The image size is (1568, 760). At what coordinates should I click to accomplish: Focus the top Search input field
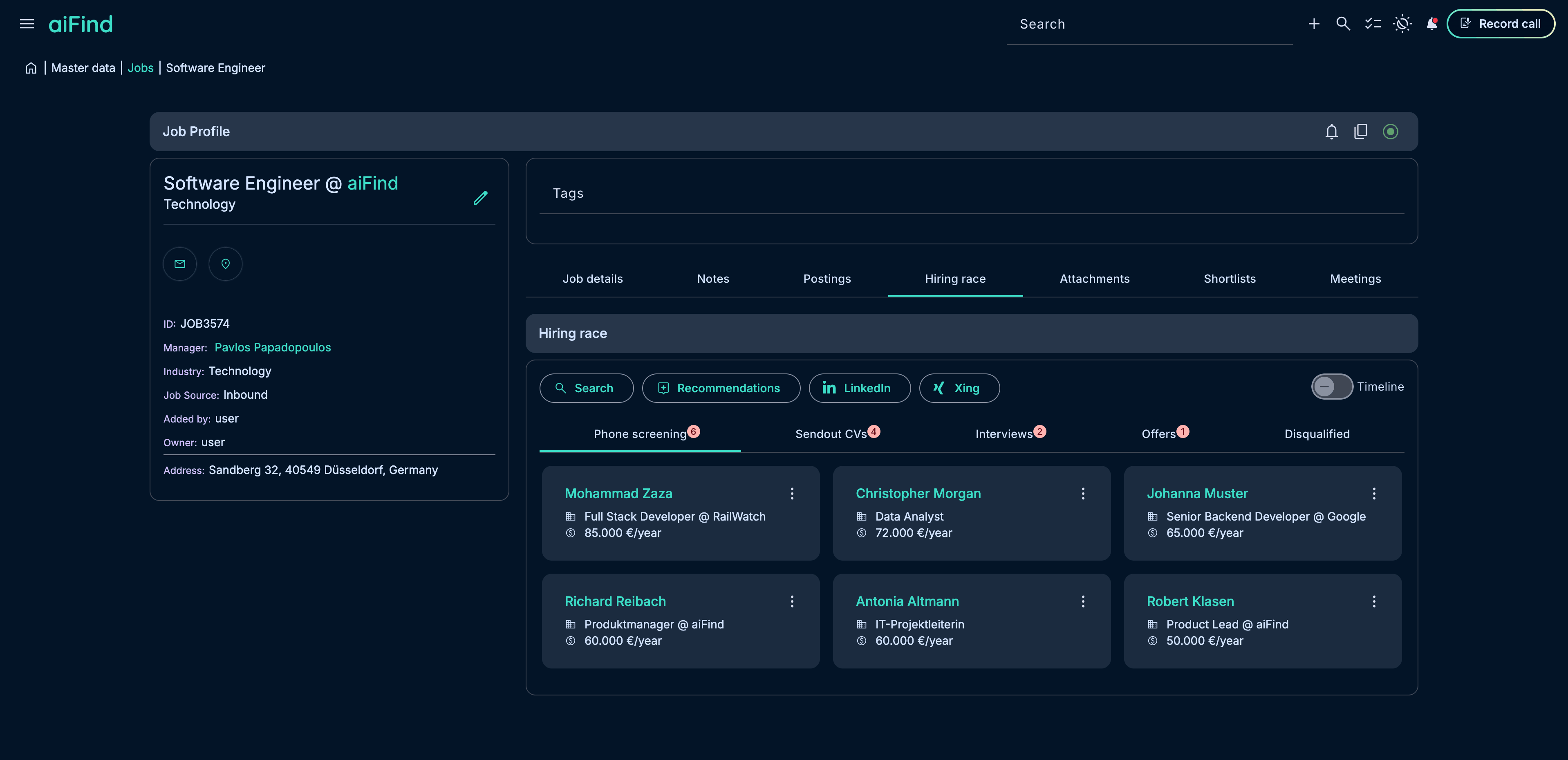[1149, 25]
